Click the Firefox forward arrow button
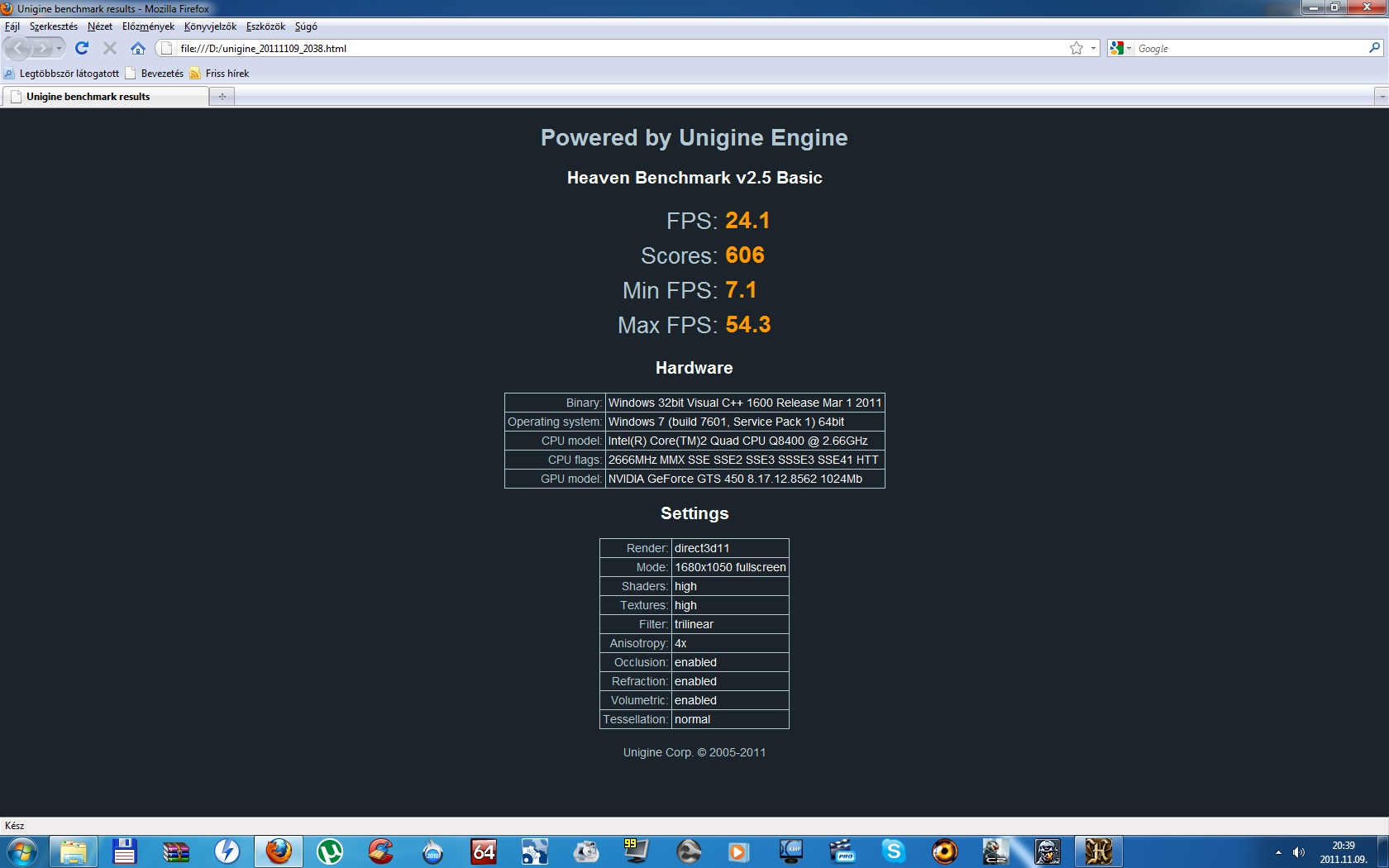Screen dimensions: 1389x868 coord(42,48)
